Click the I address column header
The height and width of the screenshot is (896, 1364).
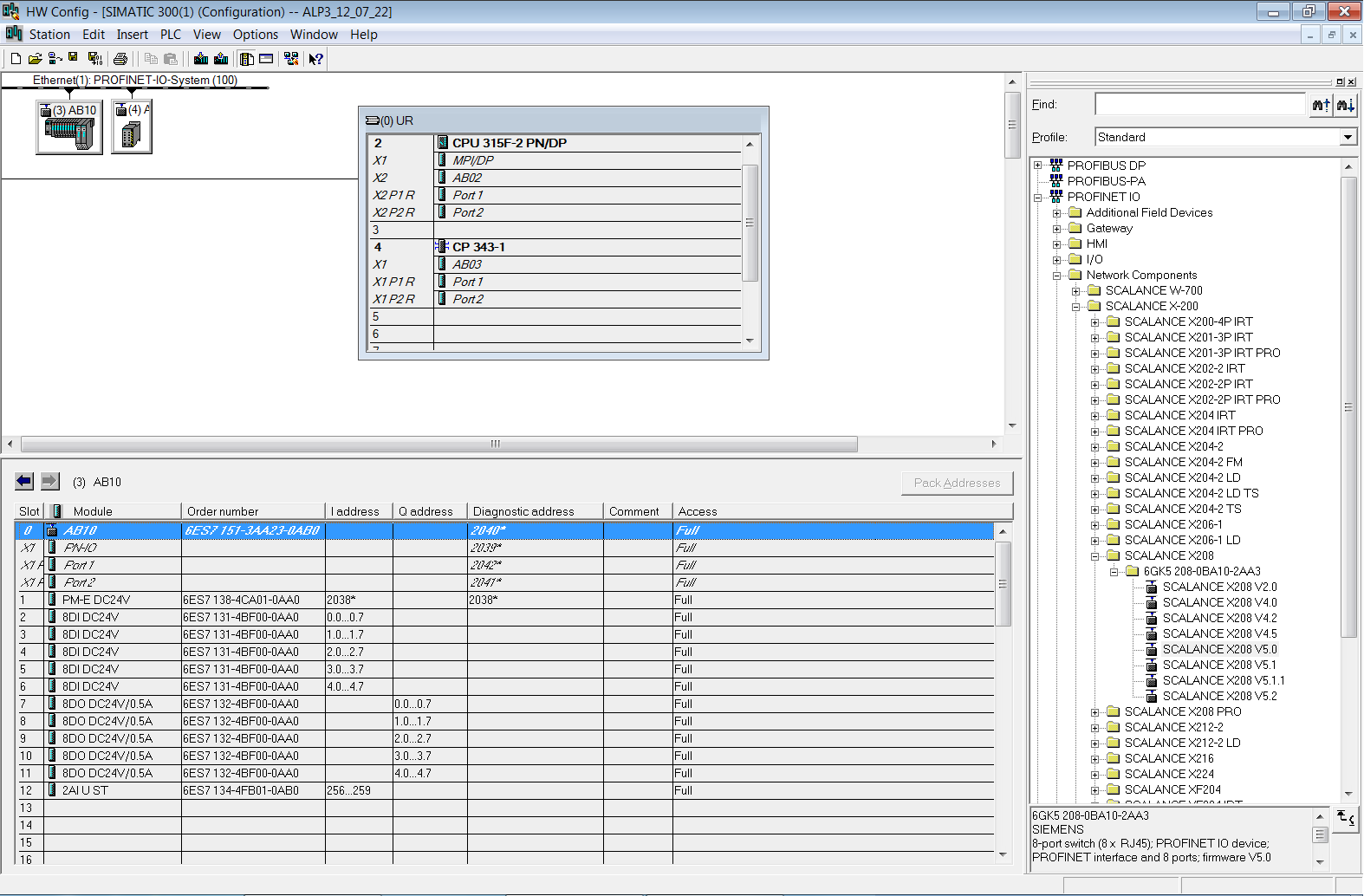[359, 511]
